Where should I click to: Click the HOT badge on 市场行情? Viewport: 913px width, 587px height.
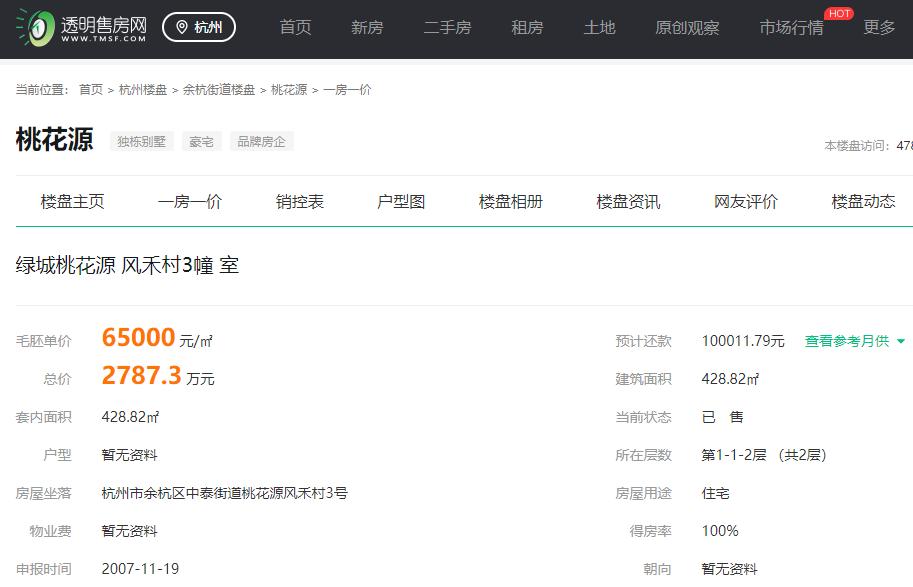tap(838, 13)
